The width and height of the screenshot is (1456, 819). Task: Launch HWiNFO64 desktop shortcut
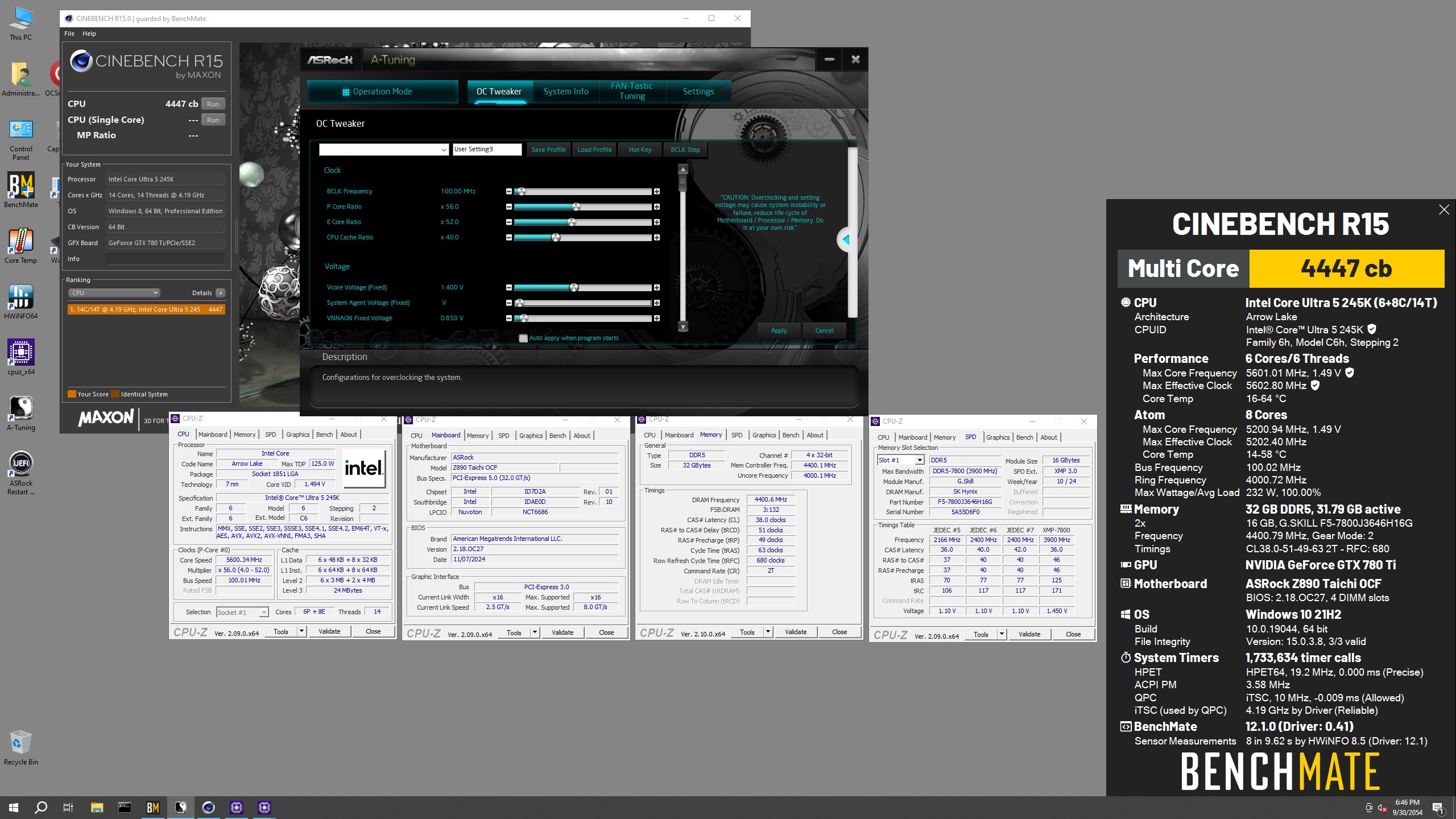pyautogui.click(x=21, y=302)
